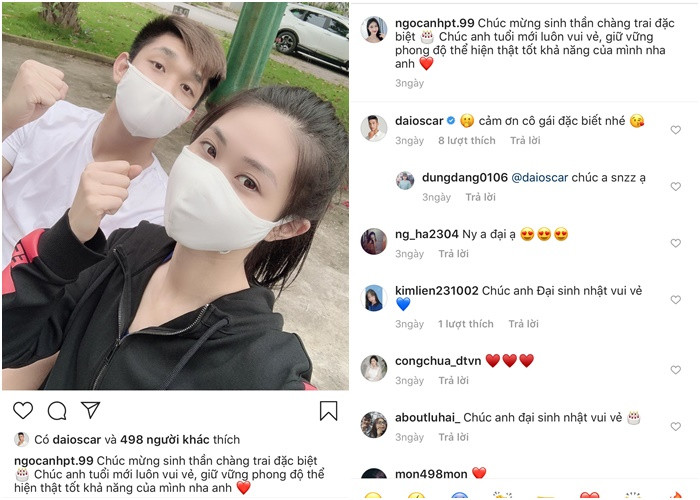Open kimlien231002's profile avatar
The width and height of the screenshot is (700, 500).
(374, 298)
